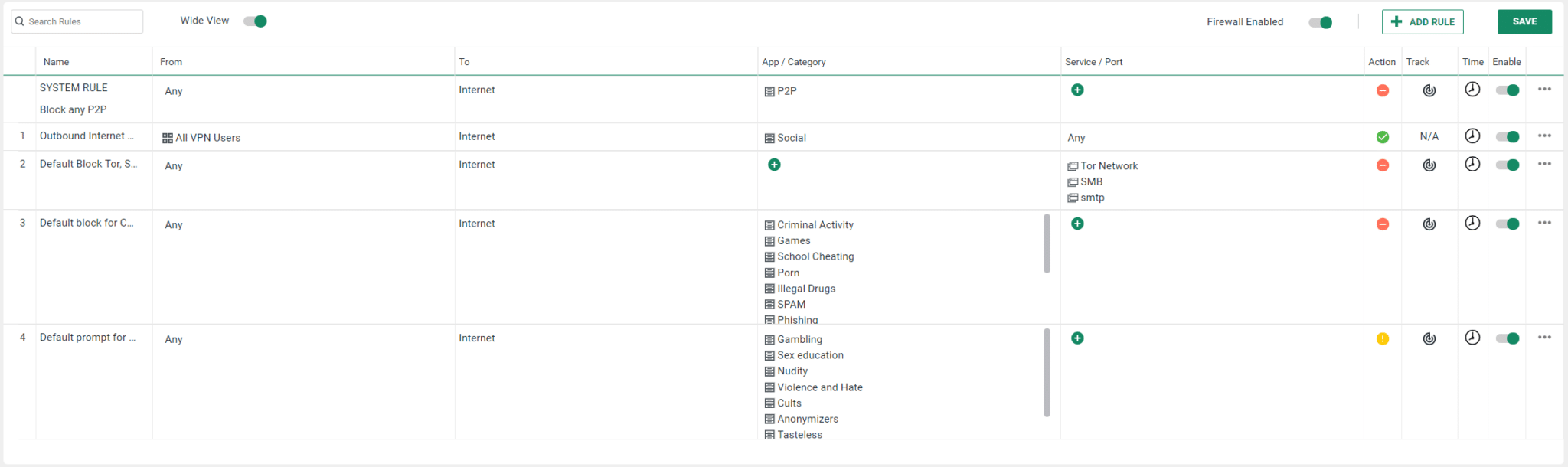1568x467 pixels.
Task: Click the green allow action icon on rule 1
Action: 1382,137
